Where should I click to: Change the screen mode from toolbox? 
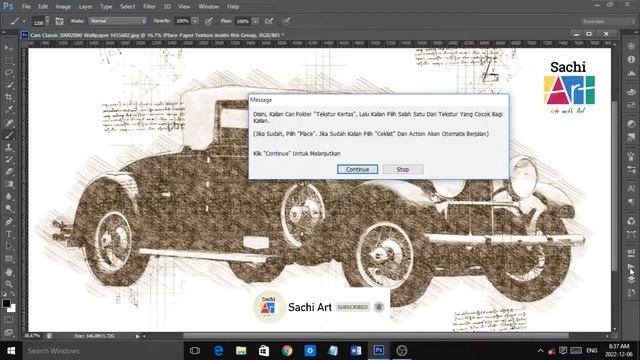9,332
